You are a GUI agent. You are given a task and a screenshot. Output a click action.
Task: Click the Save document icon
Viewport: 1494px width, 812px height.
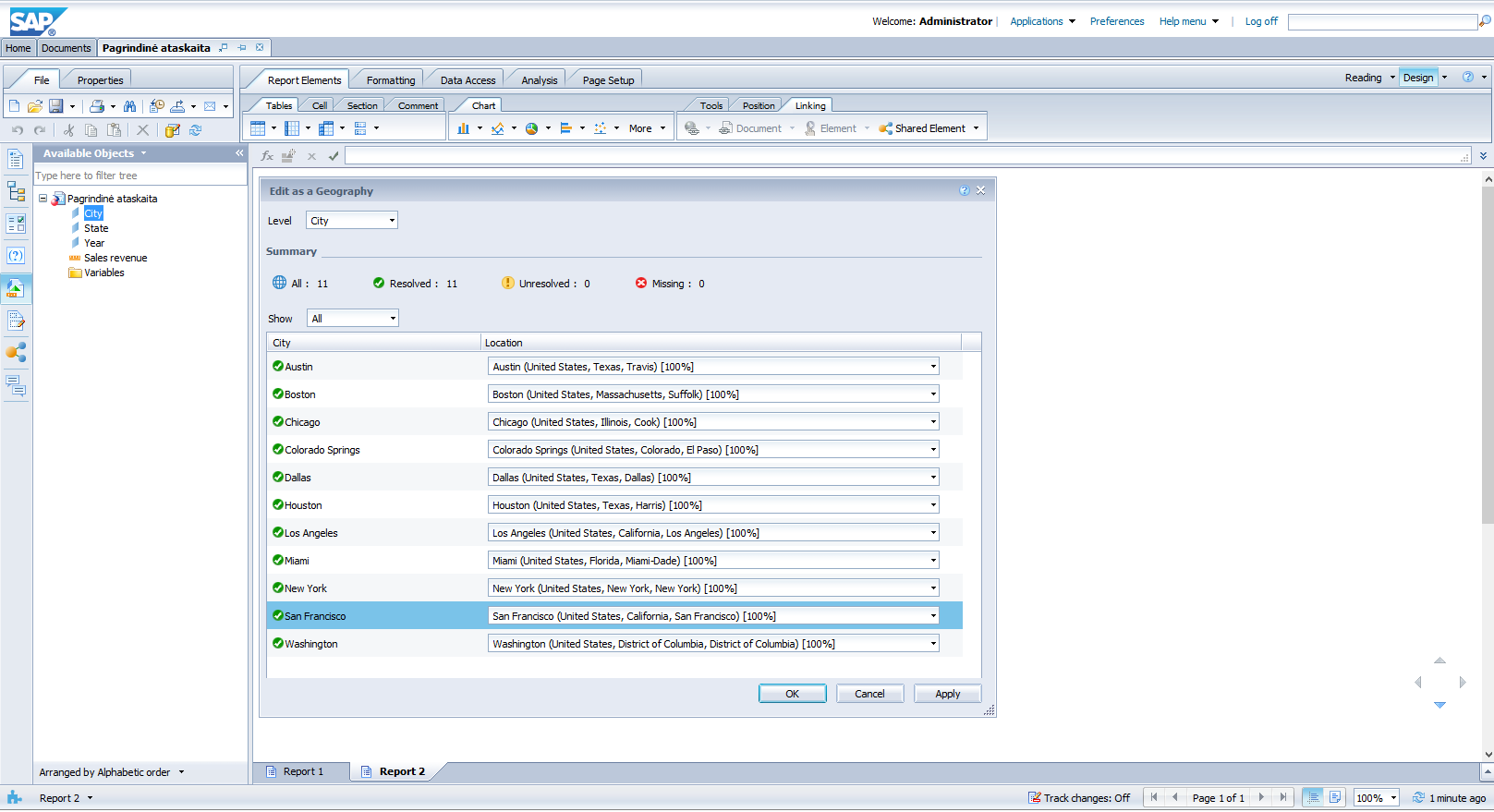click(56, 106)
